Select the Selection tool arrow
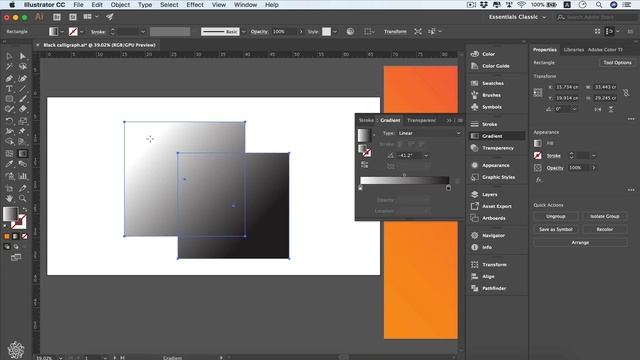Viewport: 640px width, 360px height. (x=9, y=56)
